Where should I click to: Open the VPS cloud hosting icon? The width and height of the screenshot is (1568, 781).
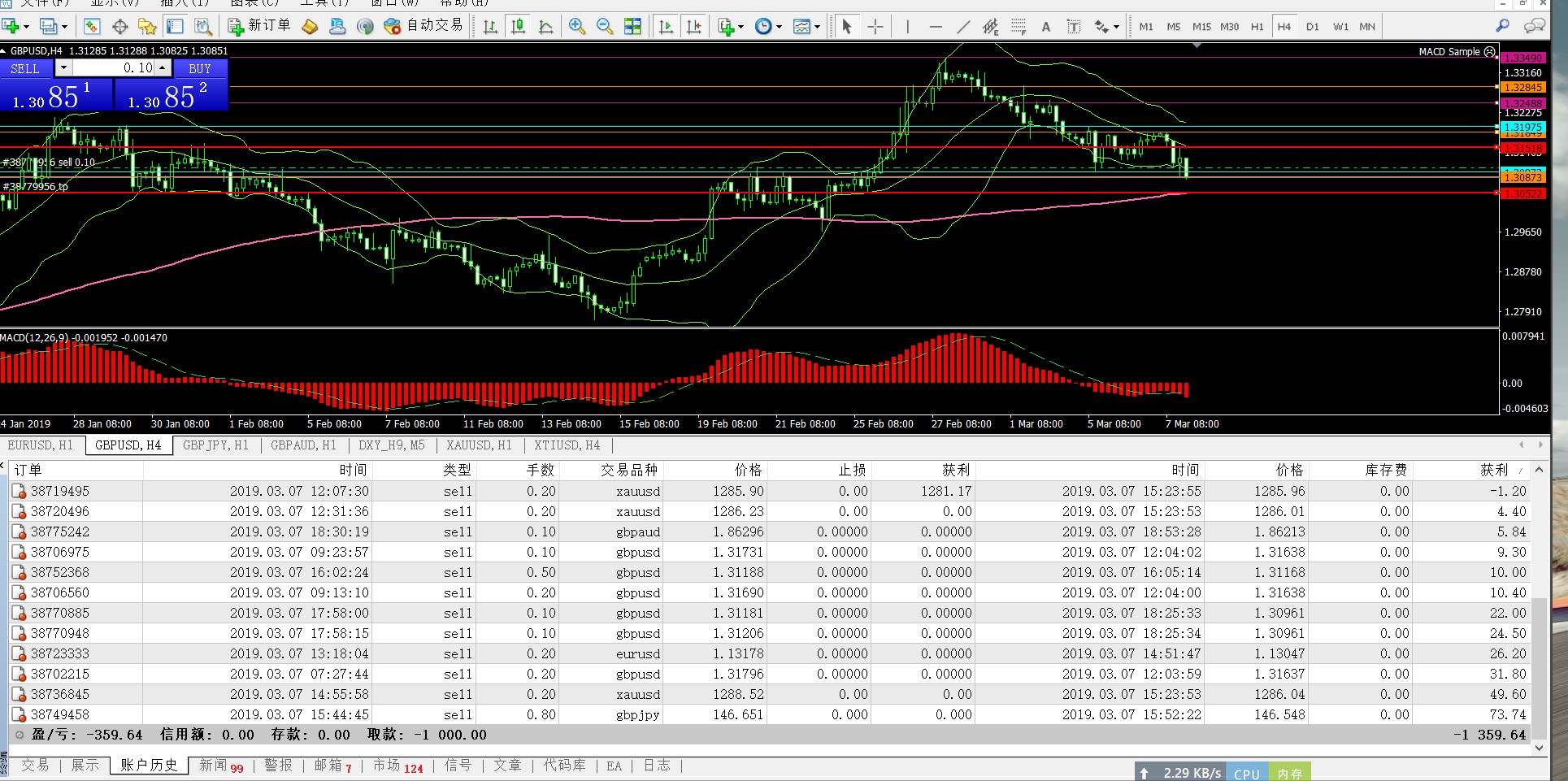(x=337, y=27)
